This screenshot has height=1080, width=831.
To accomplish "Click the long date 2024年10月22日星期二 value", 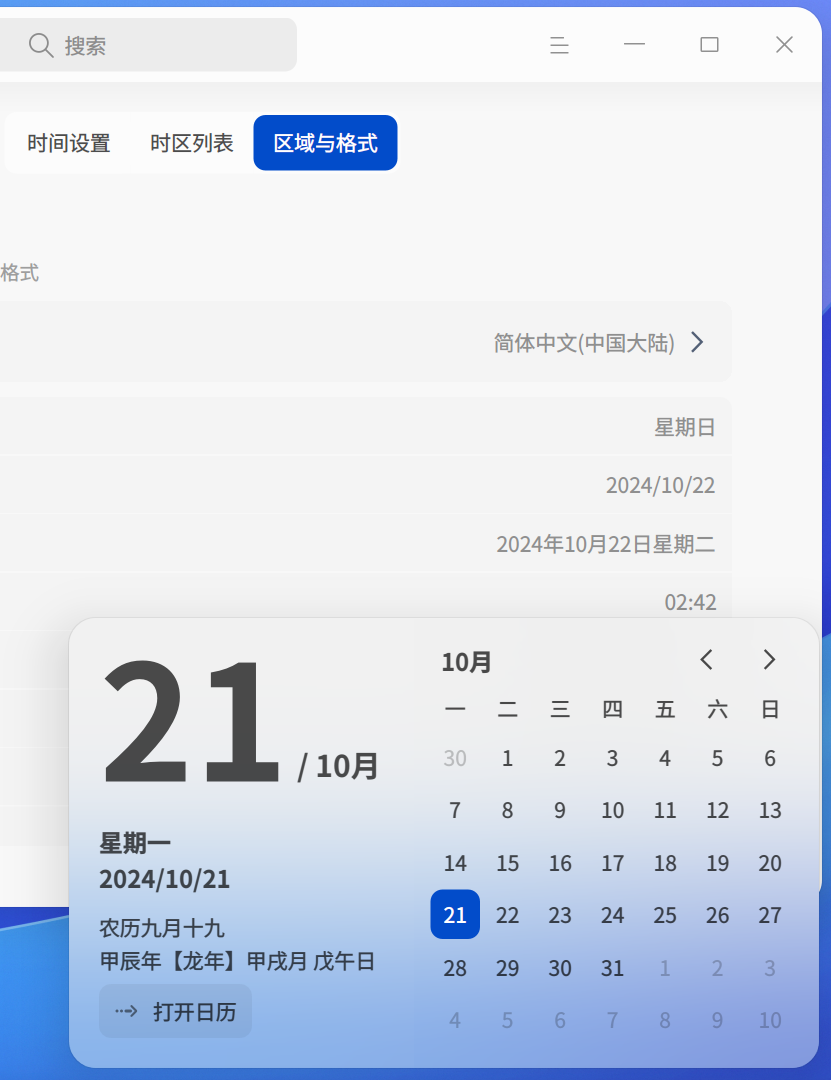I will click(x=606, y=544).
